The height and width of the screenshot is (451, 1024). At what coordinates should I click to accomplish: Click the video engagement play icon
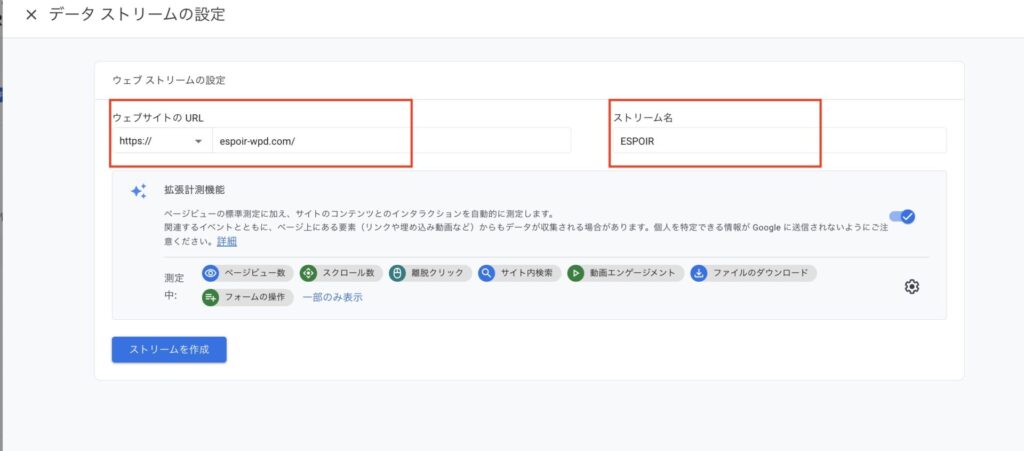pyautogui.click(x=575, y=273)
